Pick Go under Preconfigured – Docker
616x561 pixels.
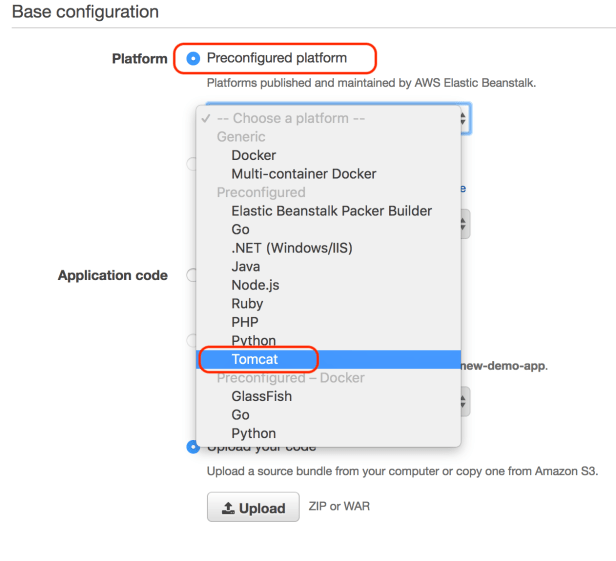click(x=241, y=414)
